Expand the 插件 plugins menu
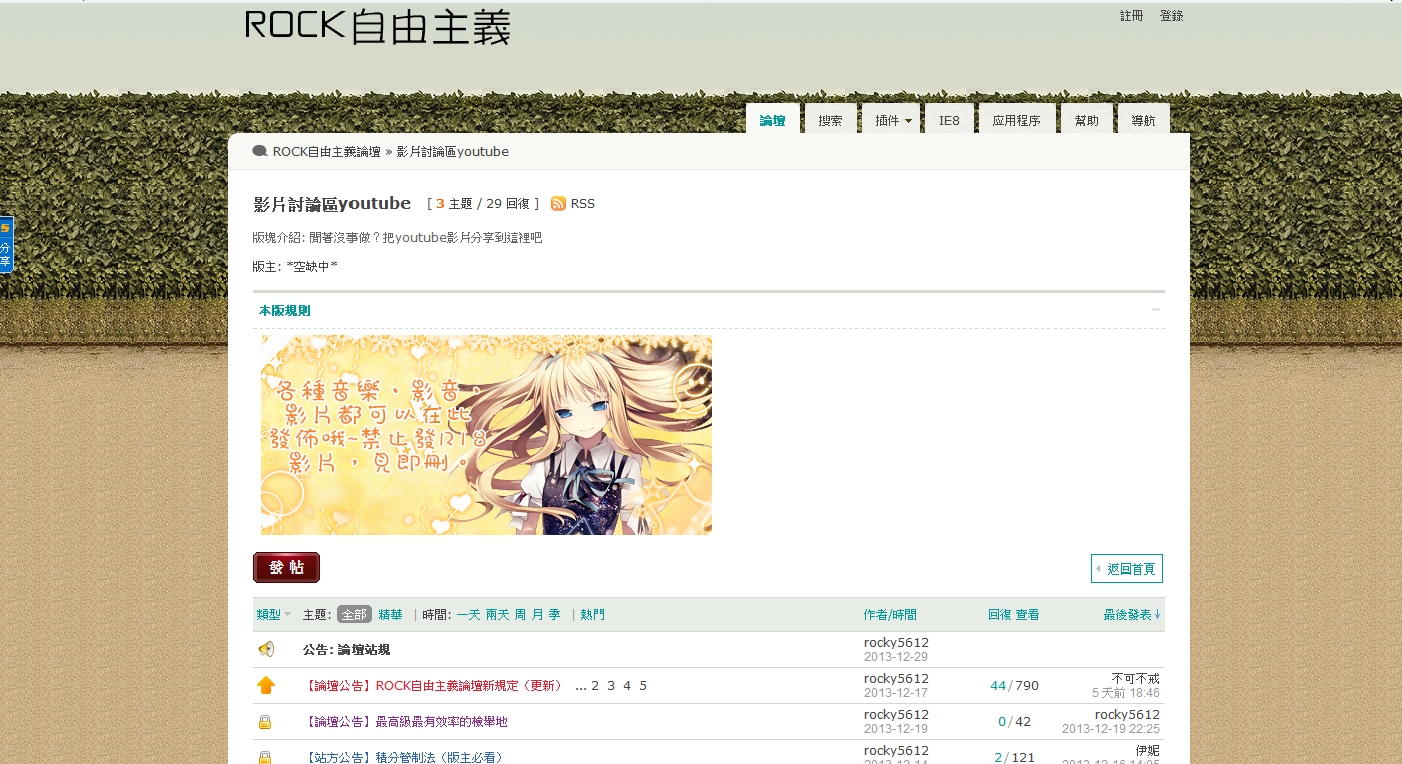Image resolution: width=1402 pixels, height=764 pixels. (891, 120)
